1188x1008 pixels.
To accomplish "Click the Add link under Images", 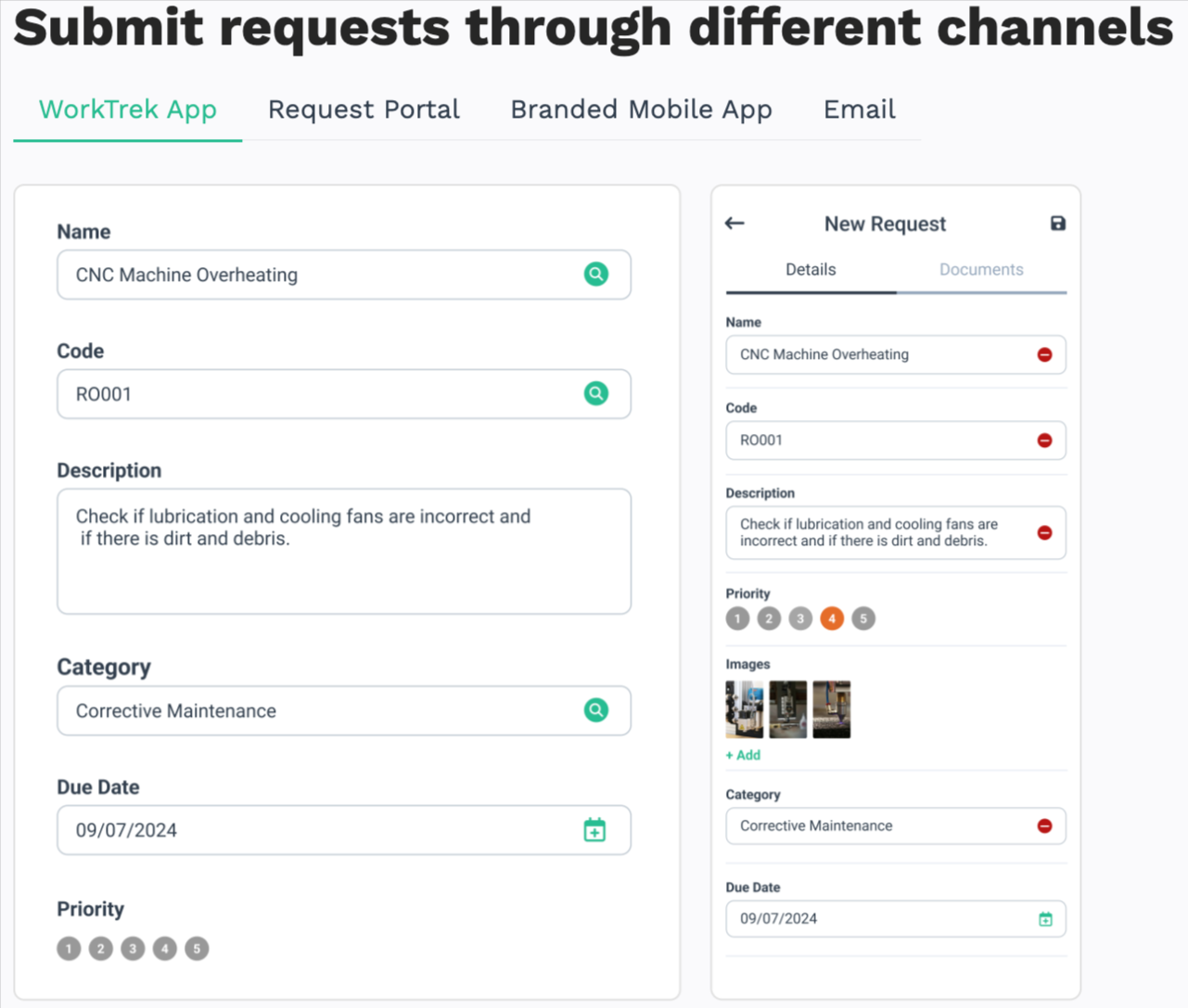I will (x=742, y=755).
